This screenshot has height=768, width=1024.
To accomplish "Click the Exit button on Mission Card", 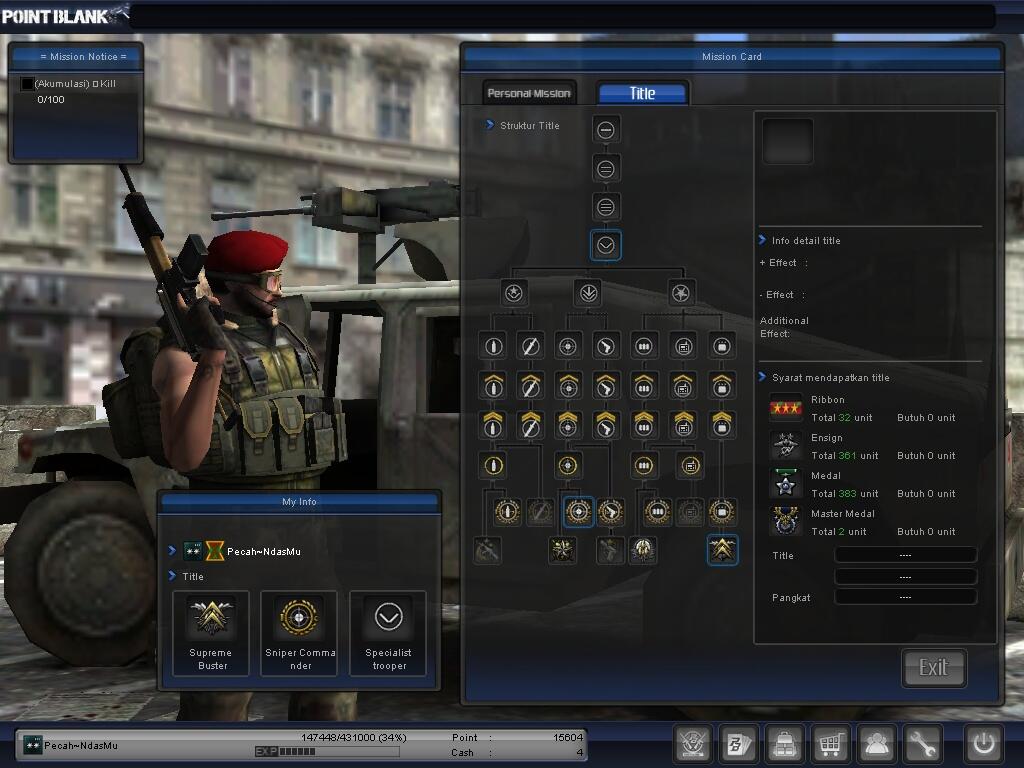I will coord(933,667).
